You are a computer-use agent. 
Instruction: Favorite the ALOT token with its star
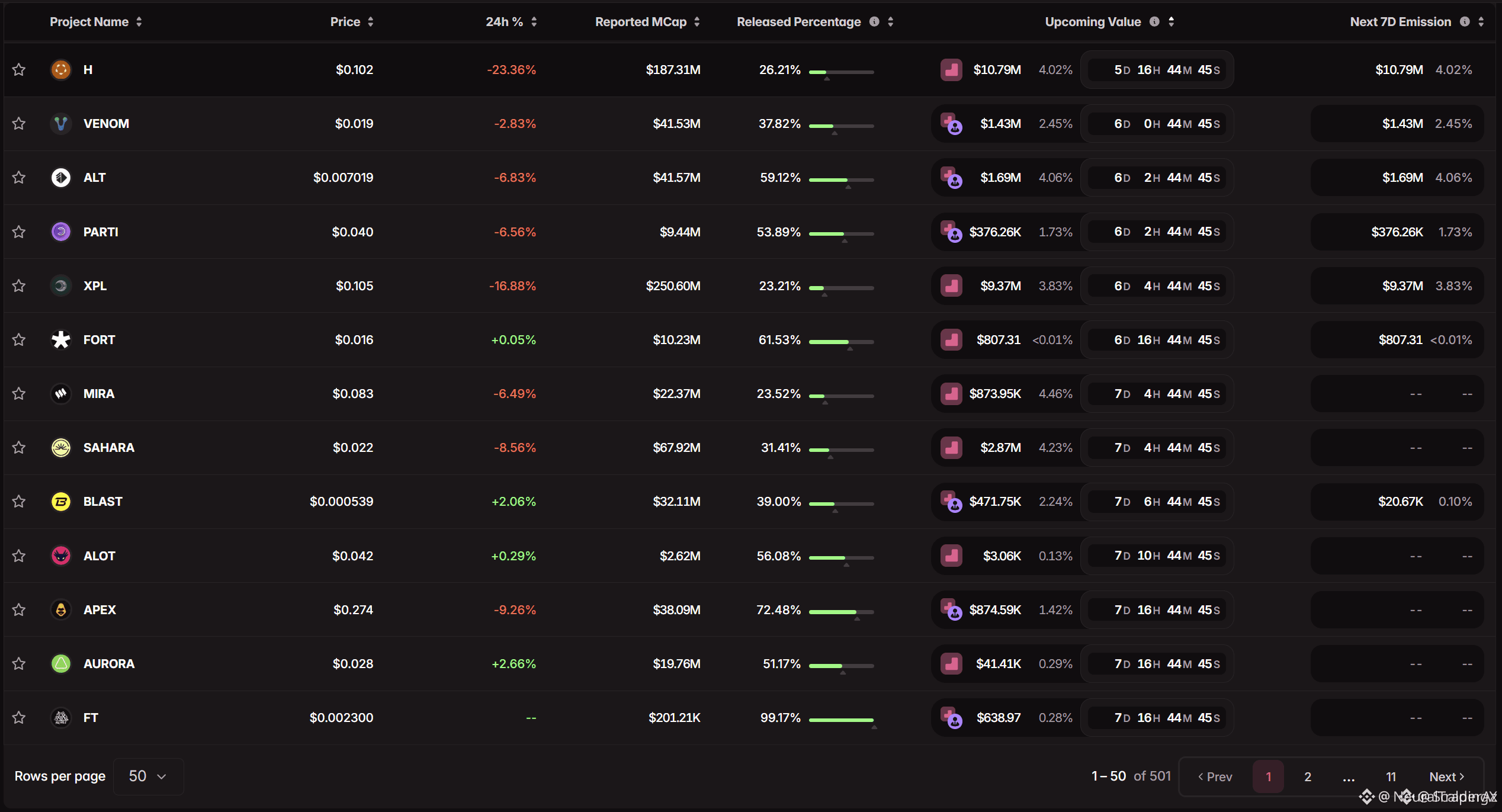[19, 556]
